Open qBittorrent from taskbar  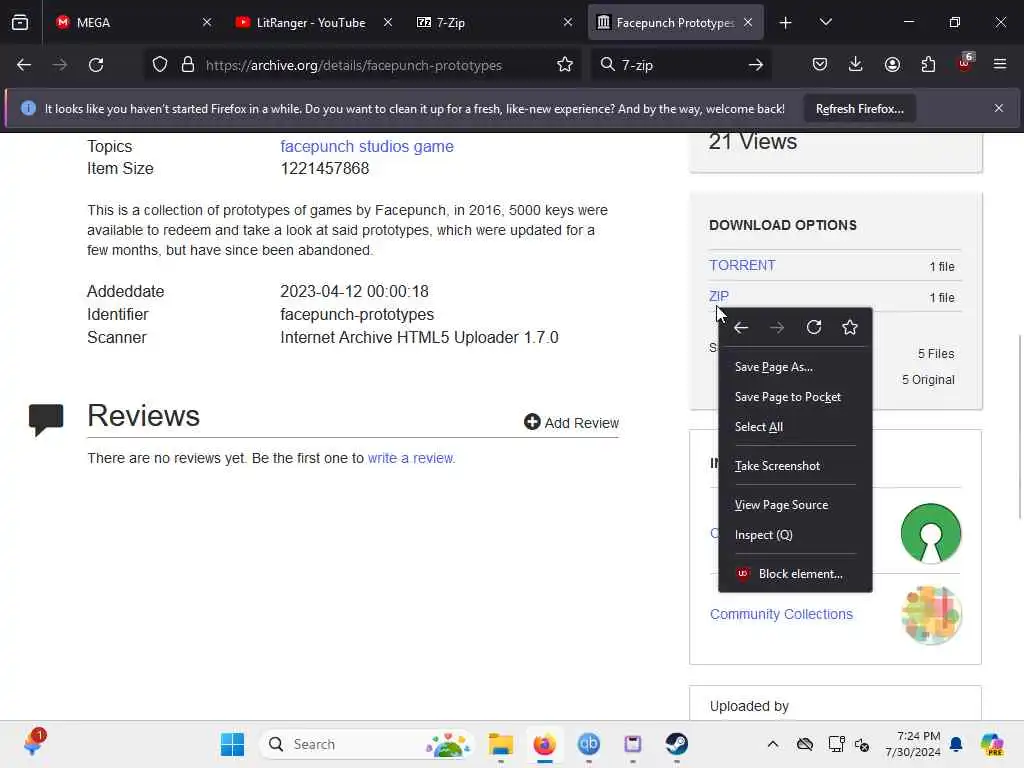588,744
